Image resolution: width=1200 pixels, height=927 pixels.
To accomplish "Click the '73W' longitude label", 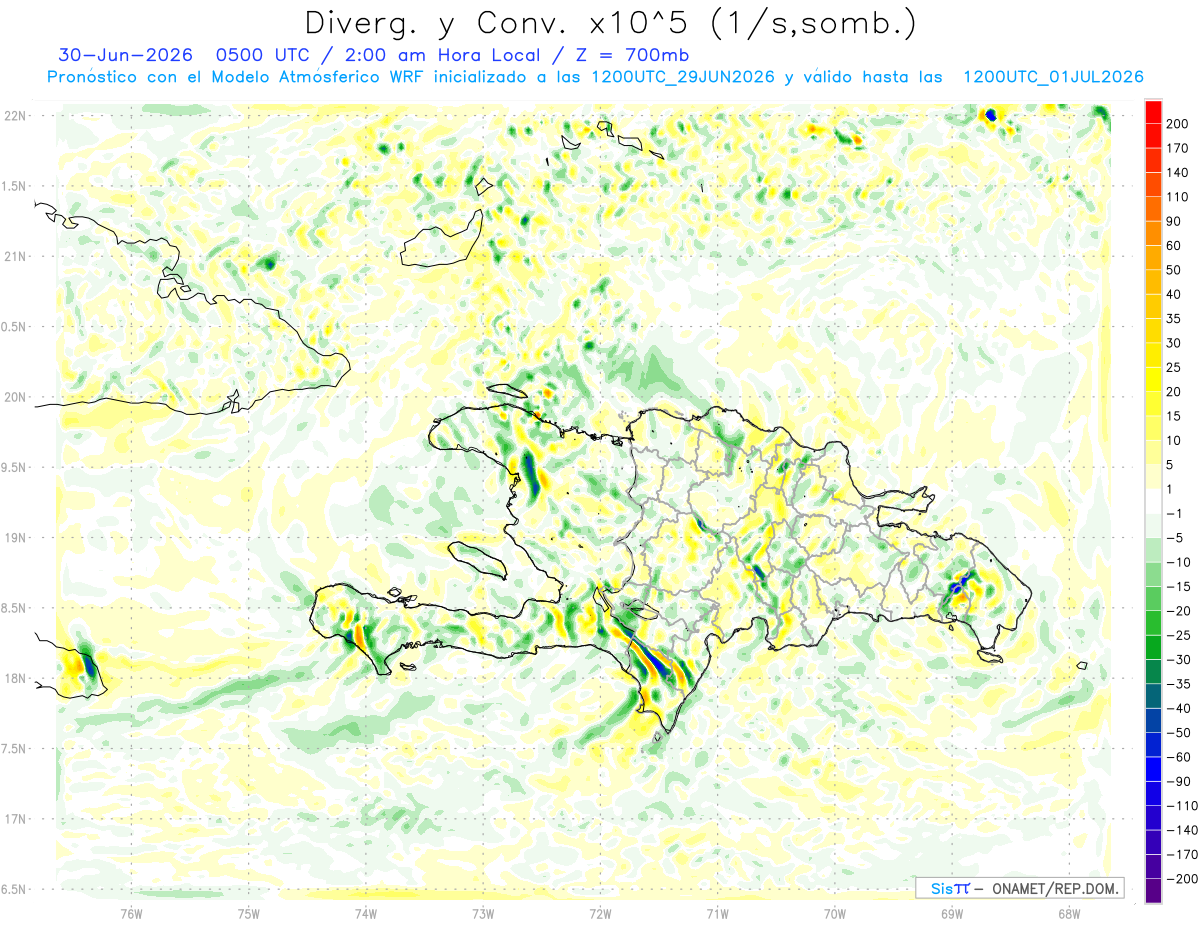I will (x=483, y=913).
